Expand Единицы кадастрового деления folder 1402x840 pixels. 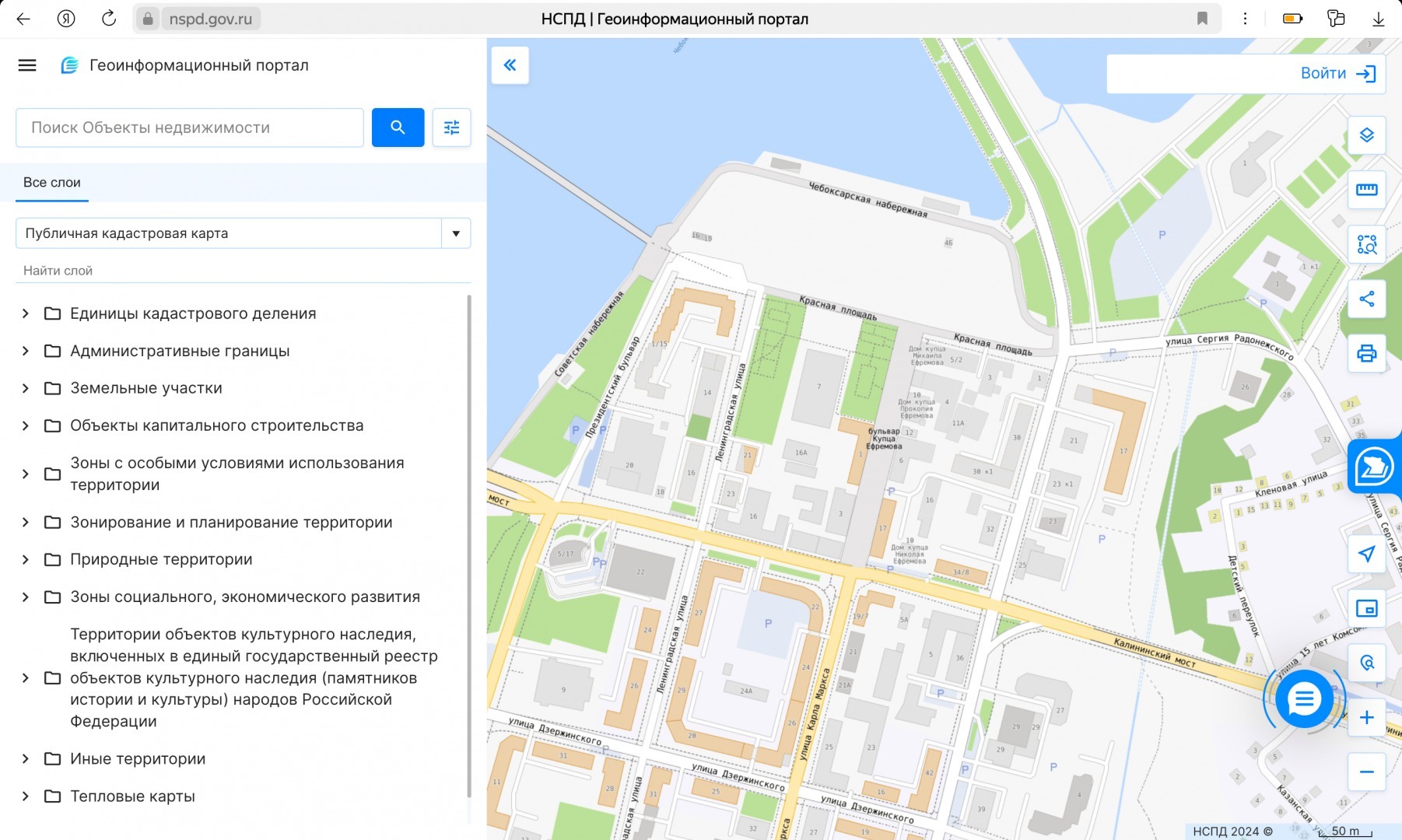26,313
